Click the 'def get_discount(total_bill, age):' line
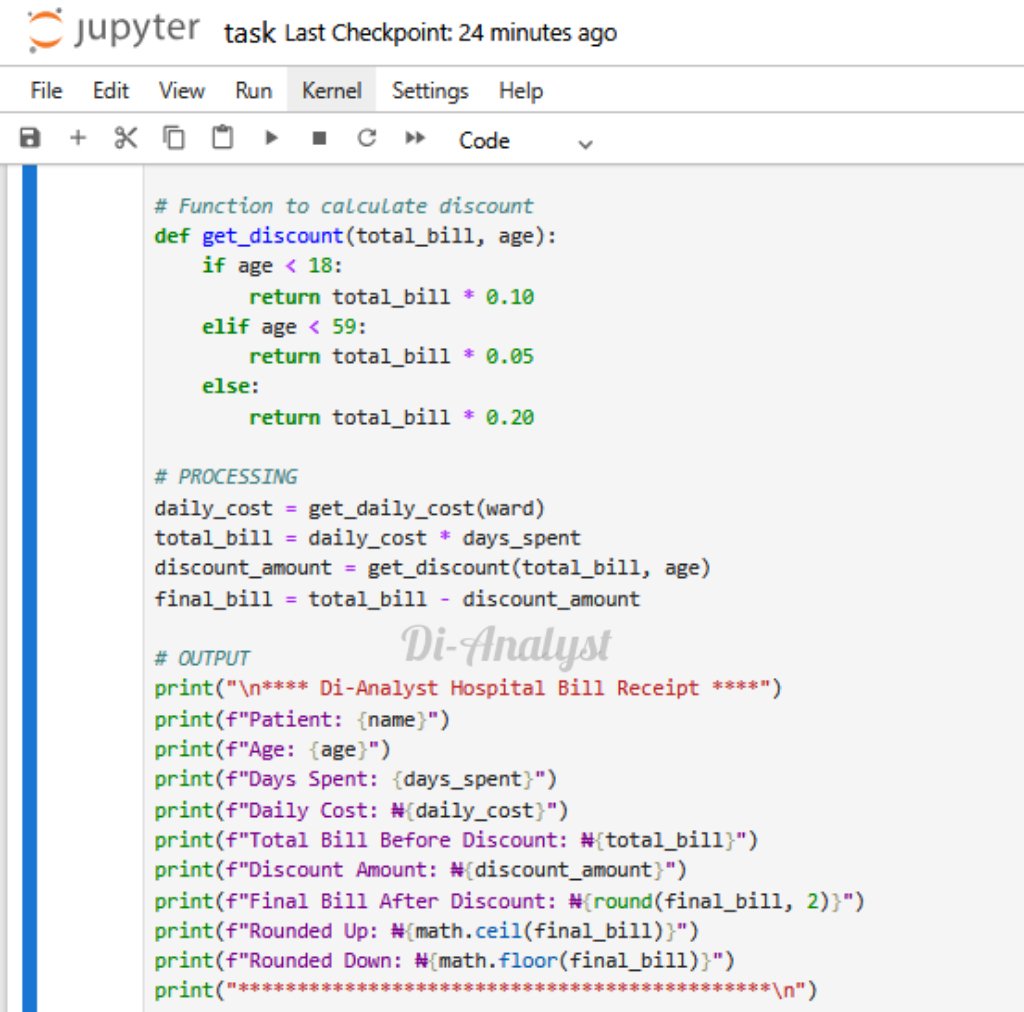The image size is (1024, 1012). coord(355,236)
